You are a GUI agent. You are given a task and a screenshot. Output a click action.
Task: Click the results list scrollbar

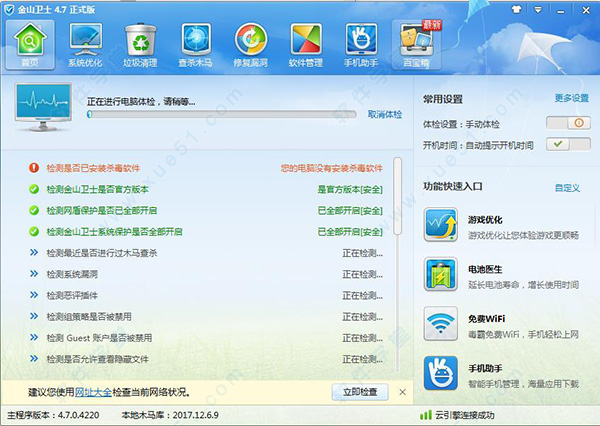398,196
